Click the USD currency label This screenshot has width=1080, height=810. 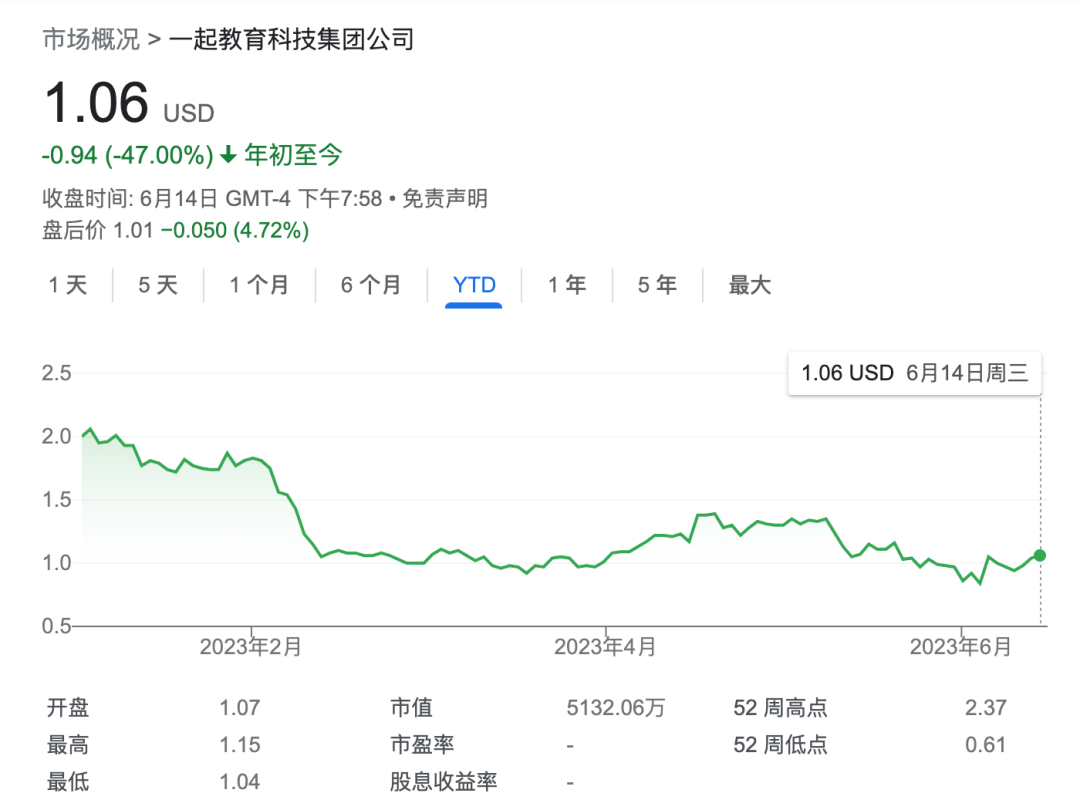(189, 113)
